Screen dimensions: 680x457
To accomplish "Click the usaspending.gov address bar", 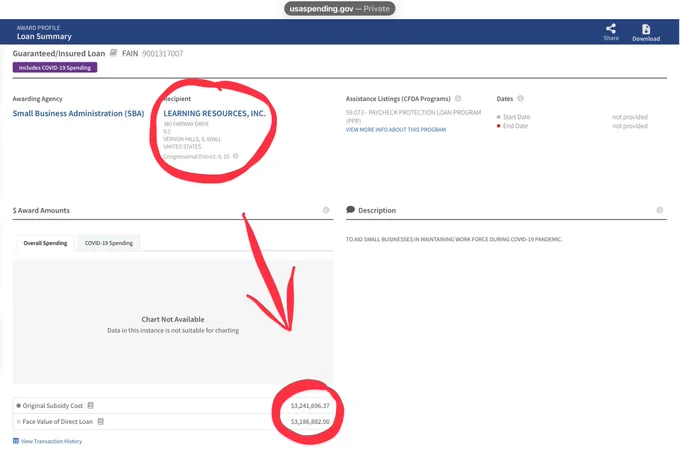I will pyautogui.click(x=340, y=9).
